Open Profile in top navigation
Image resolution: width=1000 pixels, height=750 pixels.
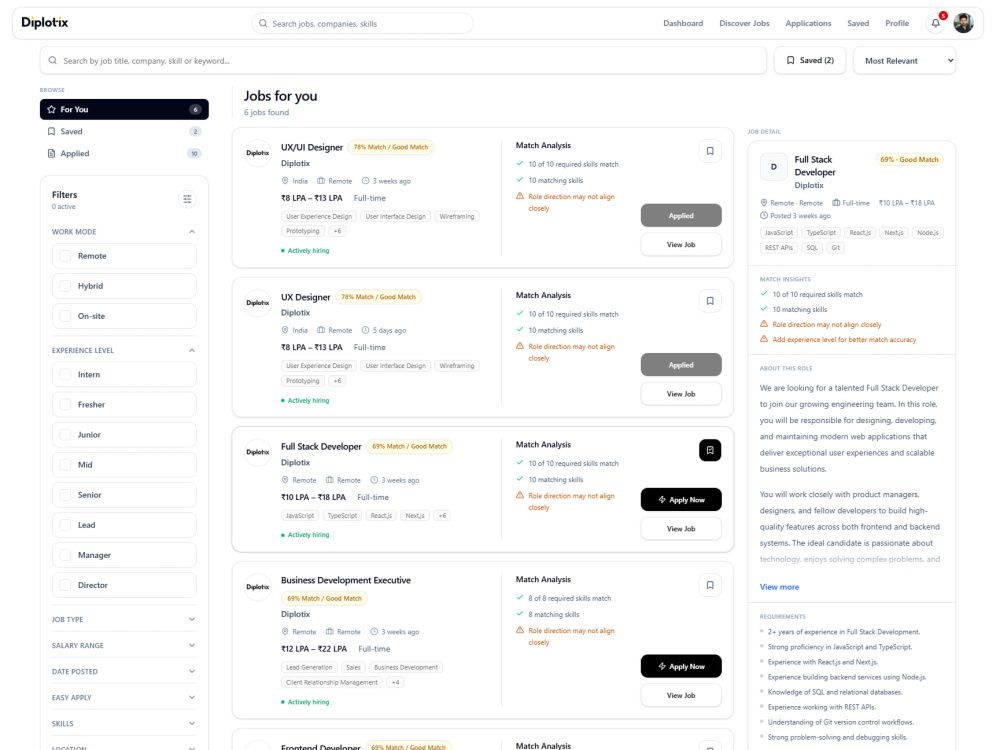point(897,23)
